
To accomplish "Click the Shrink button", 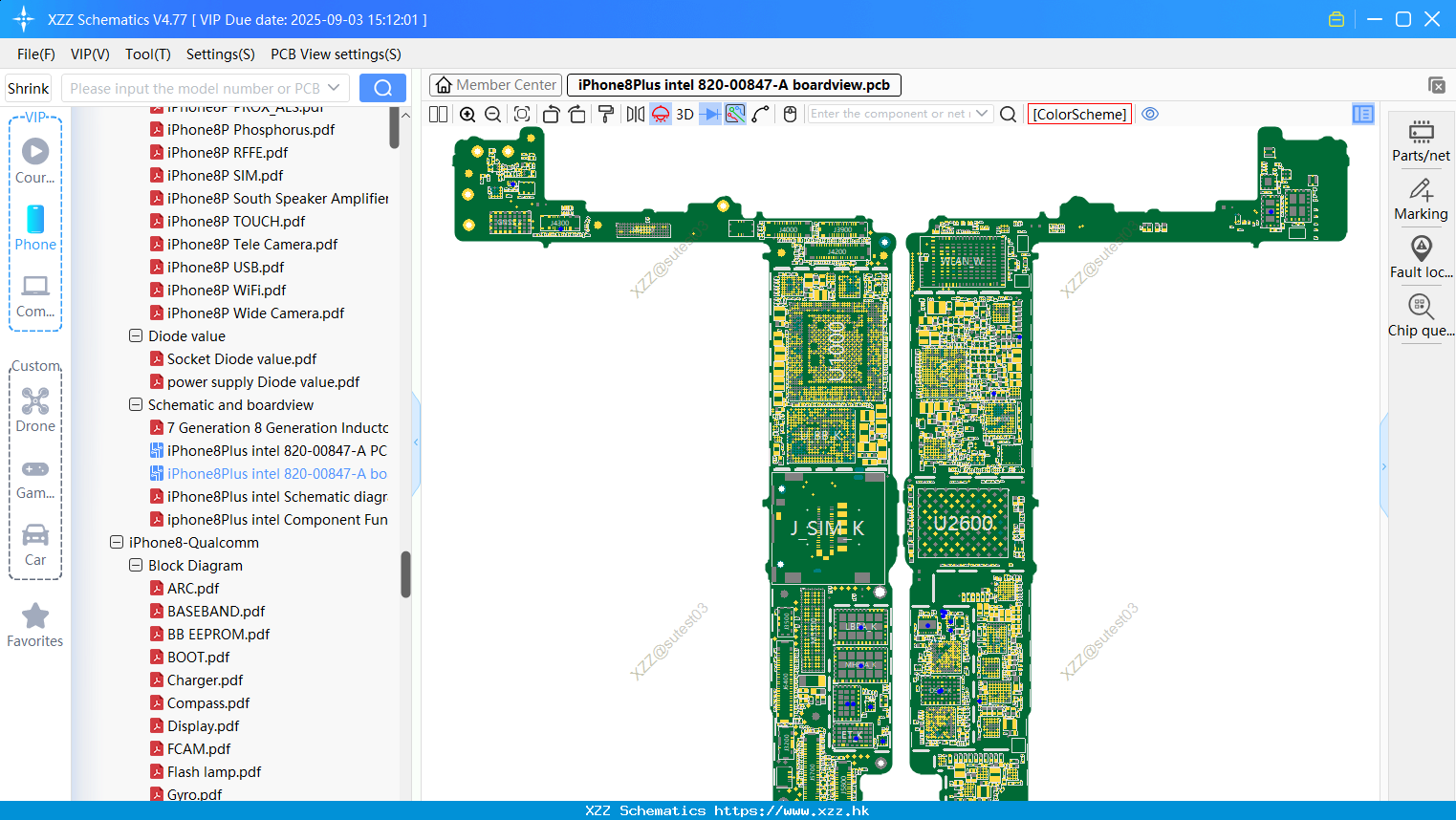I will coord(29,88).
